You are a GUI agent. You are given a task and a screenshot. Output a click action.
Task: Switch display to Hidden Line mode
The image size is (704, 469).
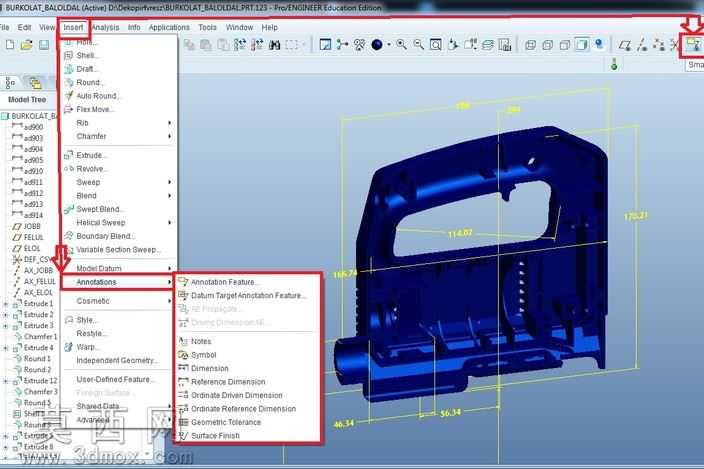pos(547,45)
